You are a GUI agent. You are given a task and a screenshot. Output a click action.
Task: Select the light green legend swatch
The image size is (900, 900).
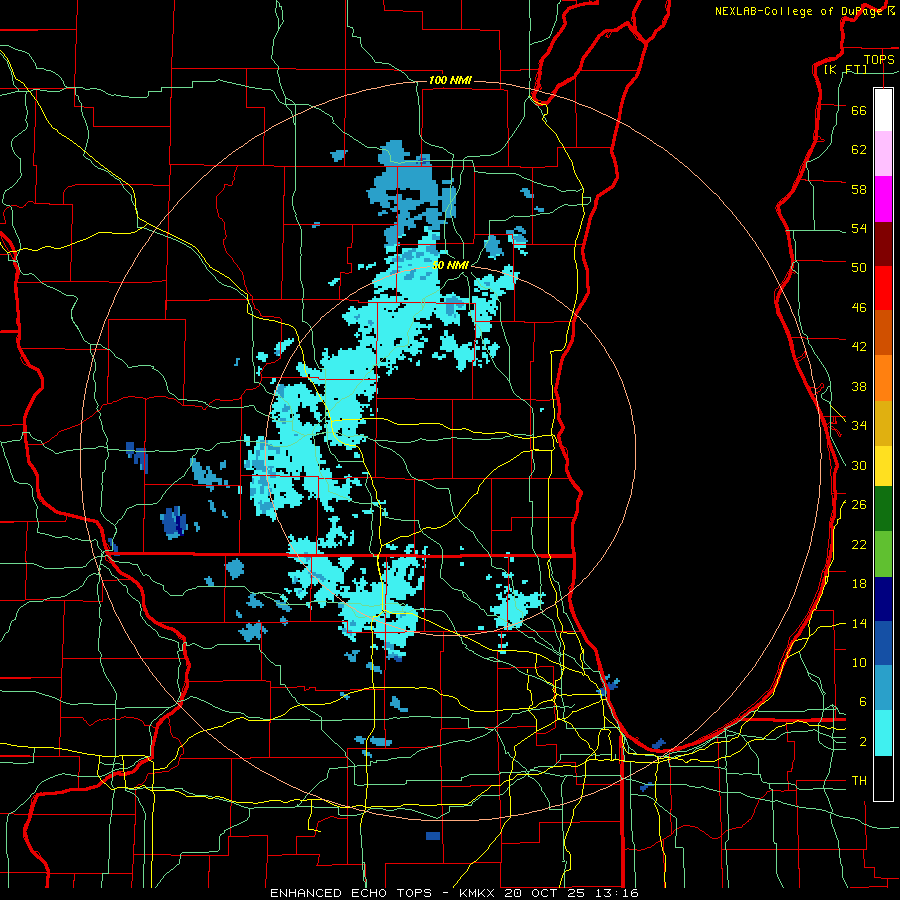883,554
